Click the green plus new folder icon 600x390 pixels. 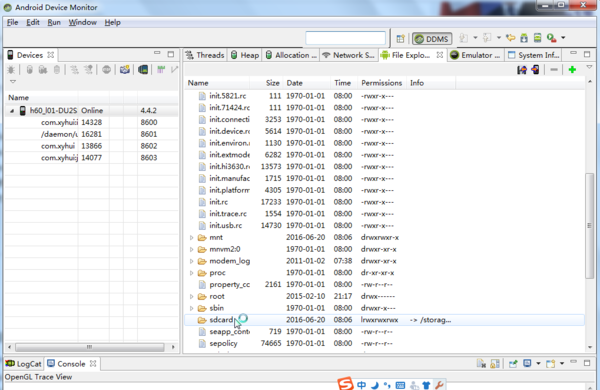tap(572, 70)
